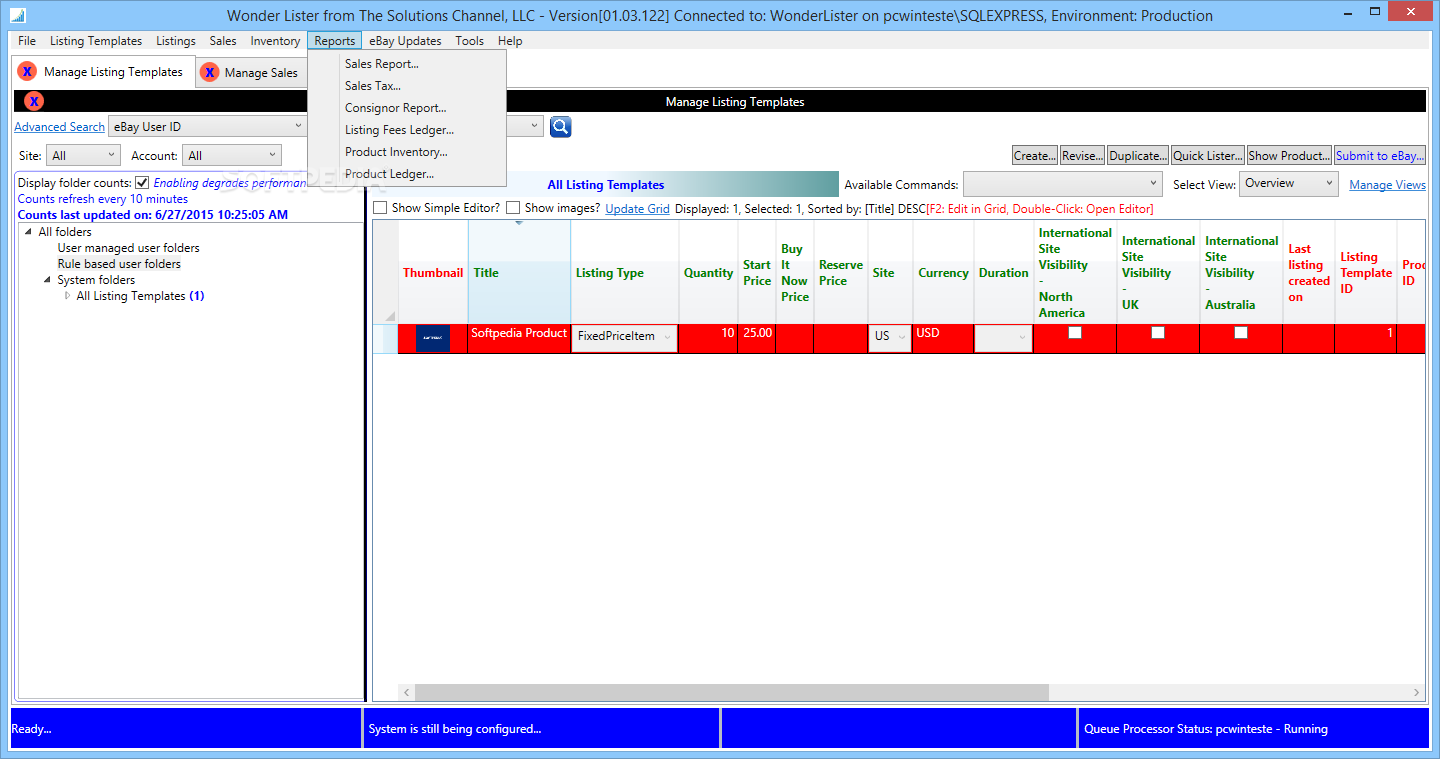Click the Softpedia Product title cell

tap(519, 338)
